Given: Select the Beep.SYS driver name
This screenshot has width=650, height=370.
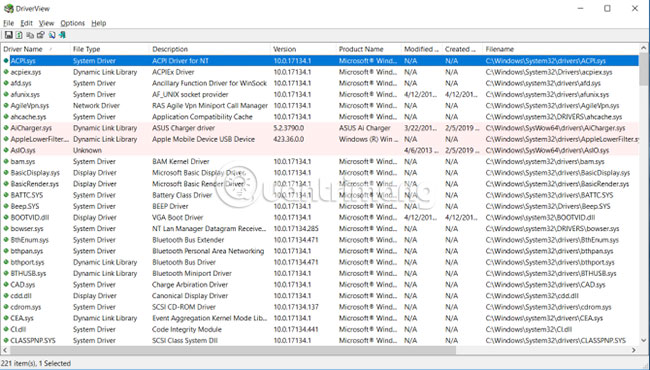Looking at the screenshot, I should 25,206.
